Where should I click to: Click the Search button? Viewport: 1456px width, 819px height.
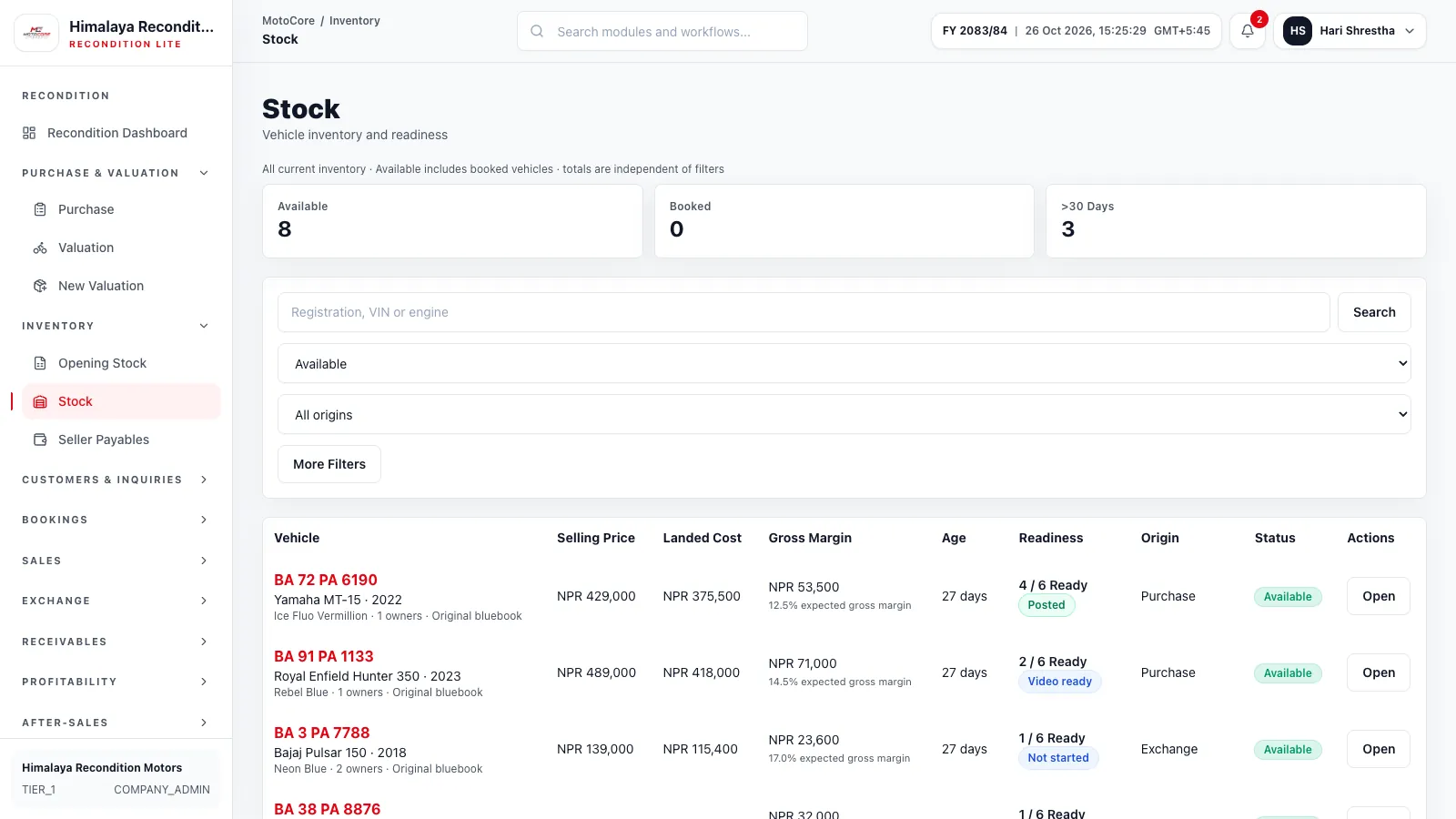click(x=1374, y=312)
